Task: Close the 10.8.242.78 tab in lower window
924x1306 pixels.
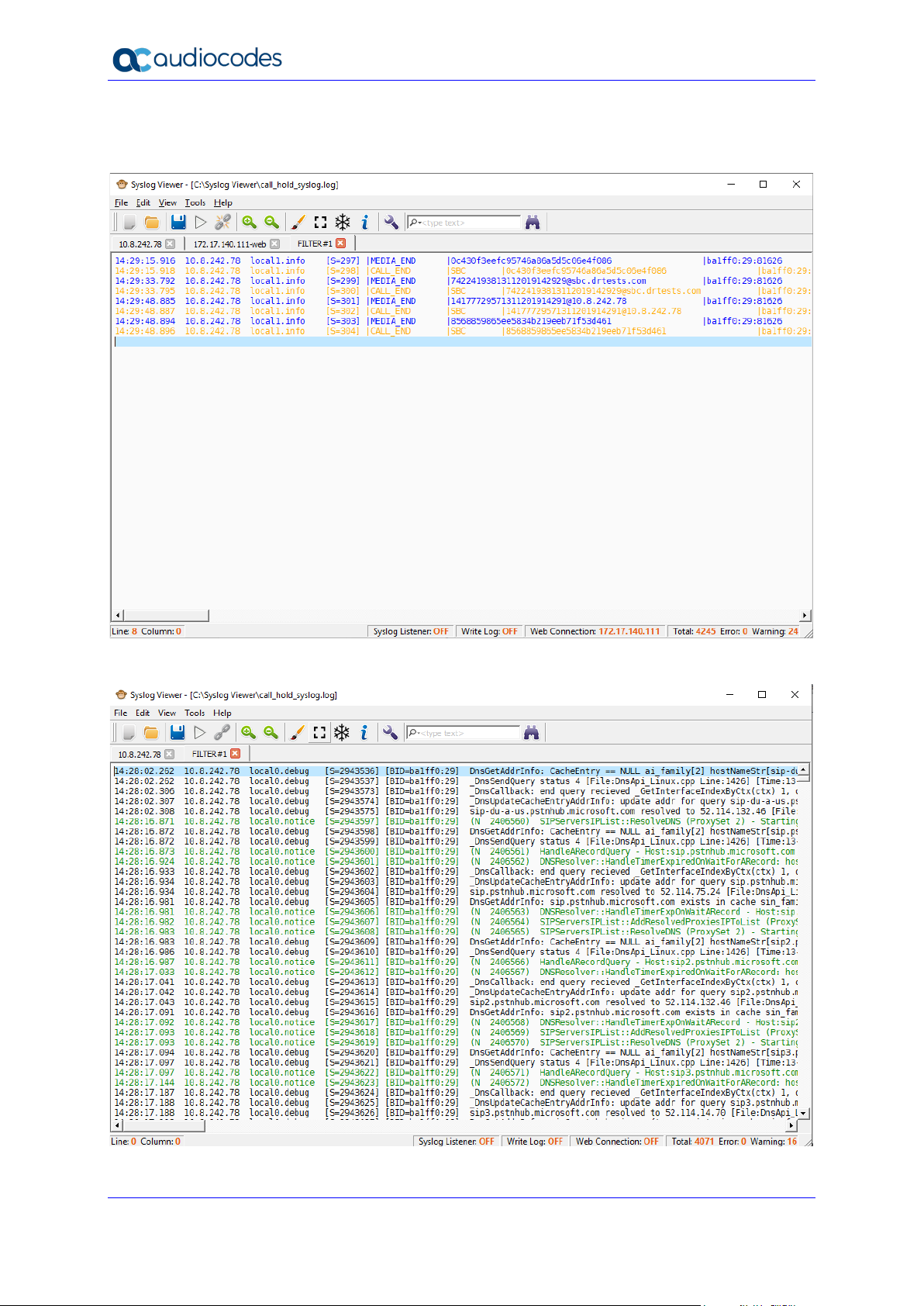Action: coord(170,755)
